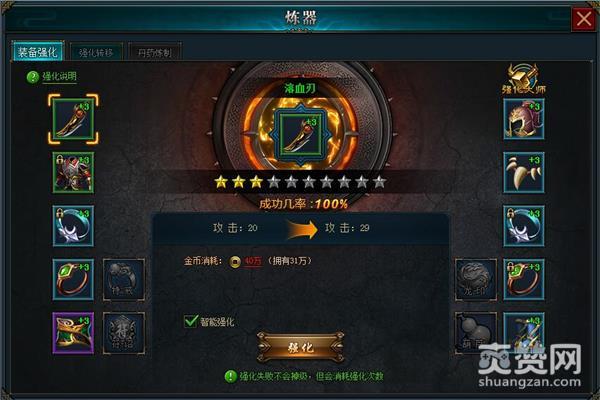Select the right green gem ring slot
This screenshot has height=400, width=600.
click(524, 280)
